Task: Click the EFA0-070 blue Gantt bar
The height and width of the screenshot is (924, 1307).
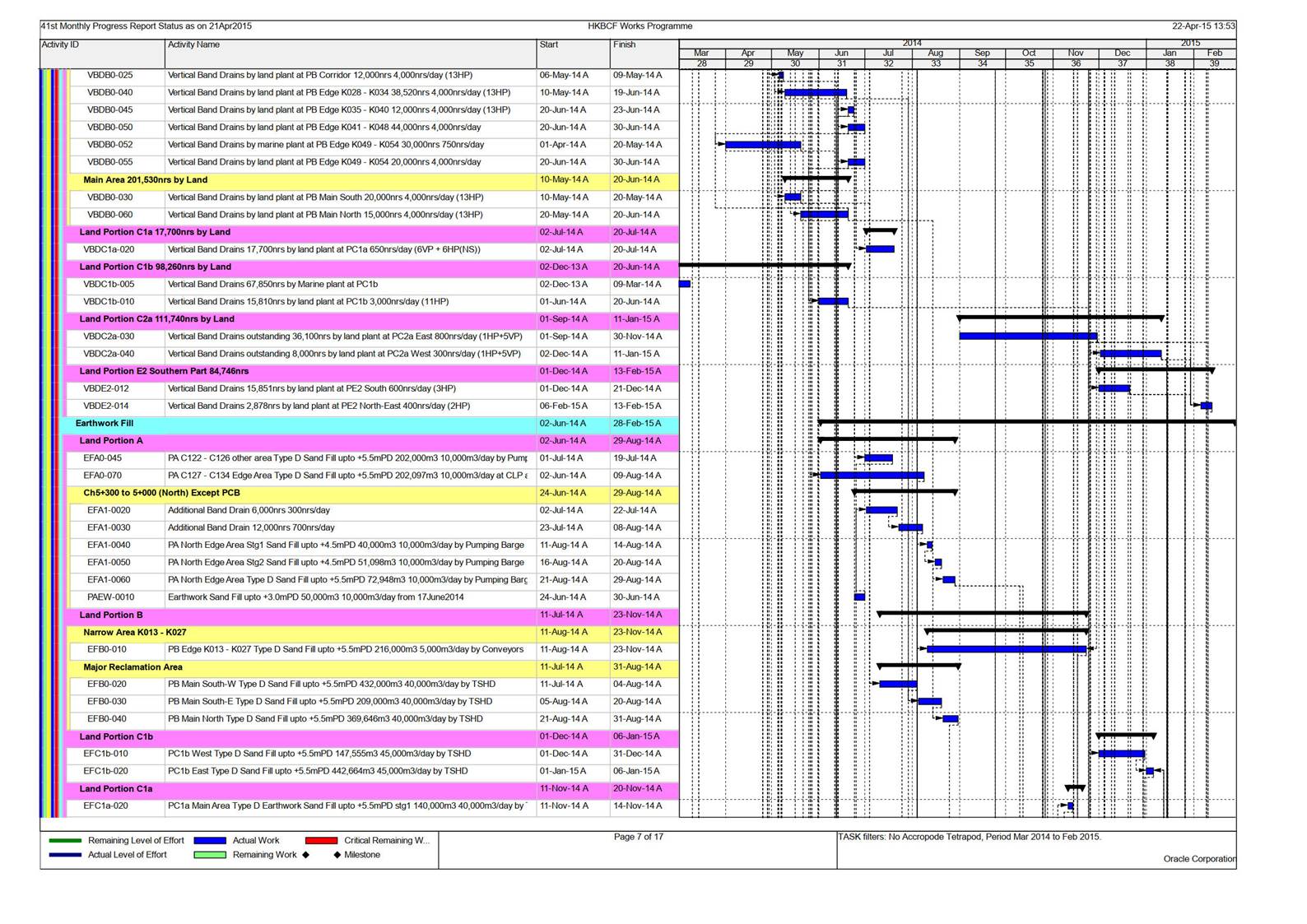Action: click(x=872, y=476)
